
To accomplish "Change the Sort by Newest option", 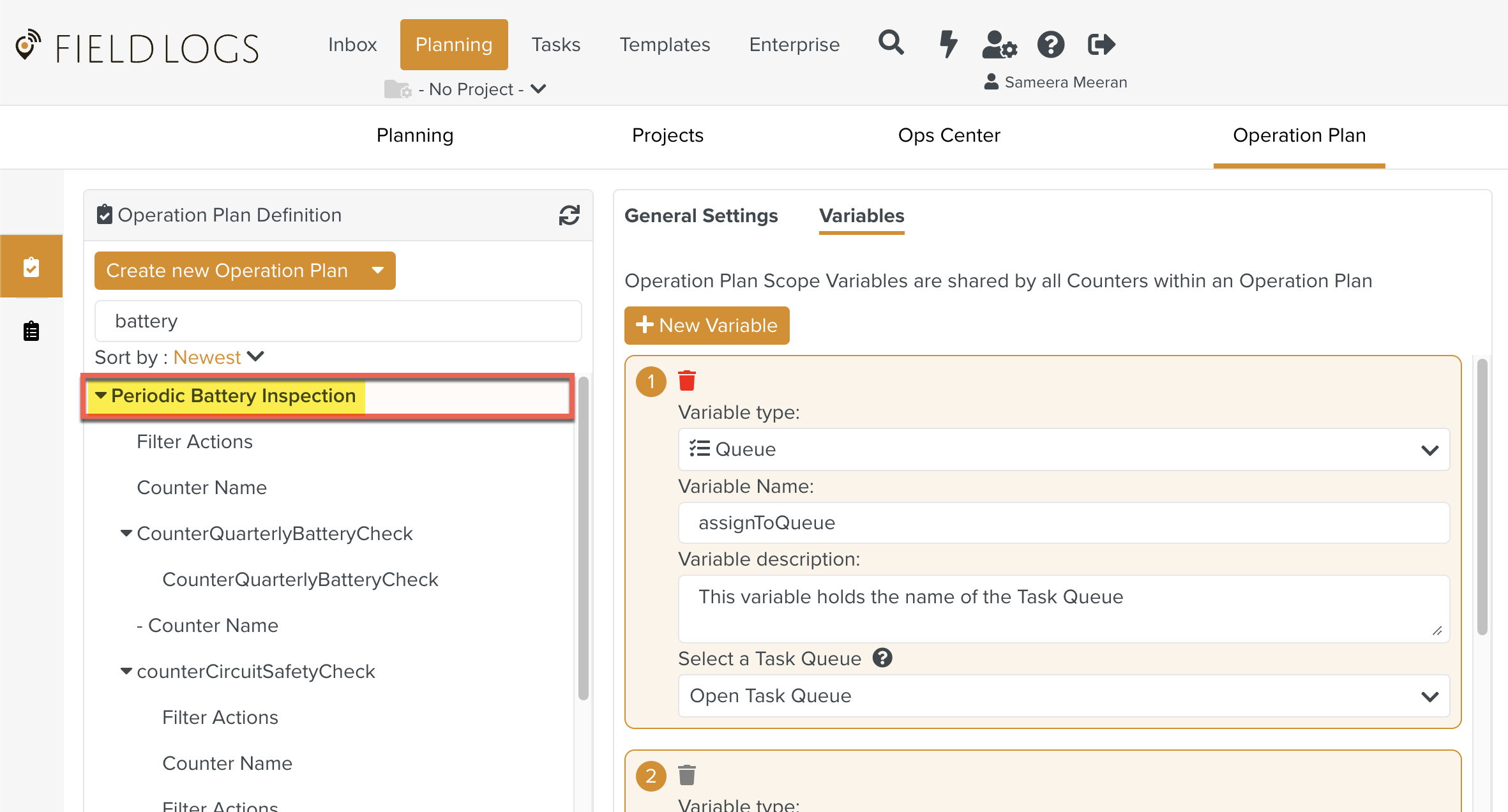I will pyautogui.click(x=218, y=357).
